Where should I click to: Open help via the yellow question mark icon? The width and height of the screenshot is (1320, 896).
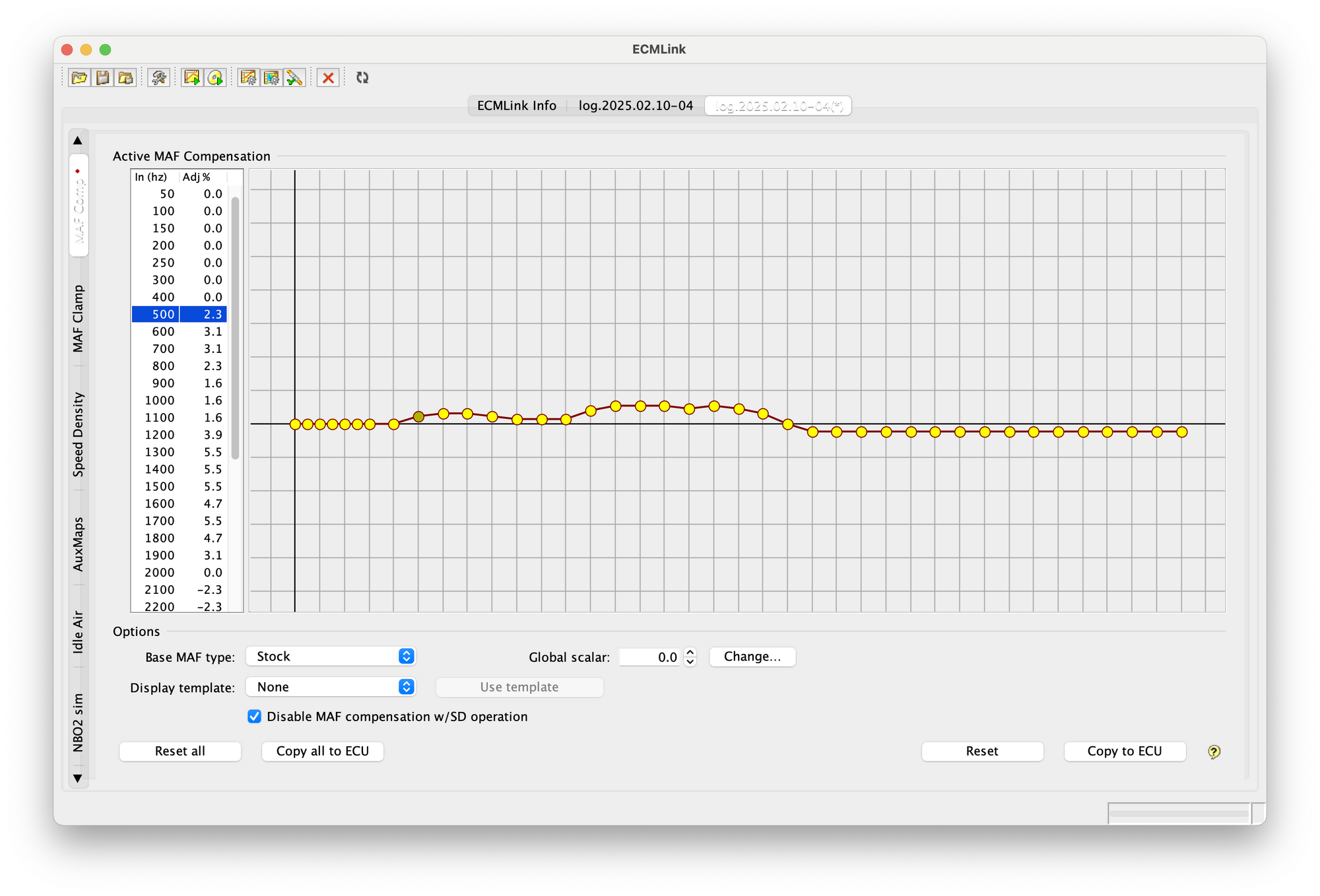point(1214,752)
